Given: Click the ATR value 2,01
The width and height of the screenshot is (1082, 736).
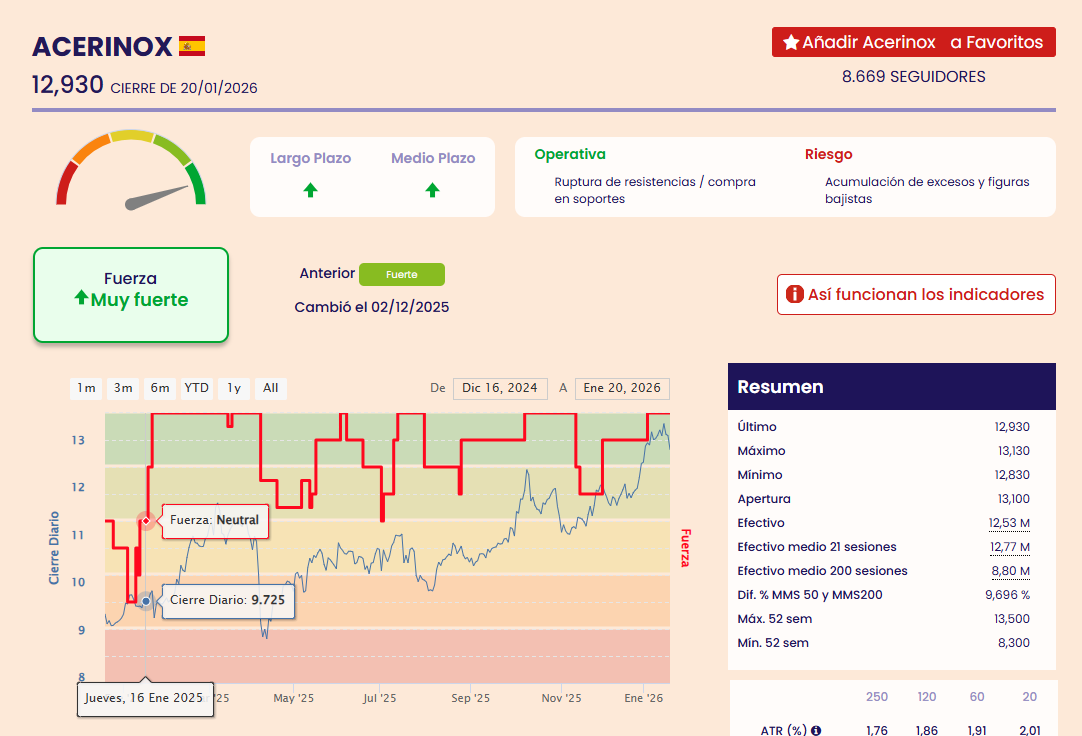Looking at the screenshot, I should pos(1030,730).
